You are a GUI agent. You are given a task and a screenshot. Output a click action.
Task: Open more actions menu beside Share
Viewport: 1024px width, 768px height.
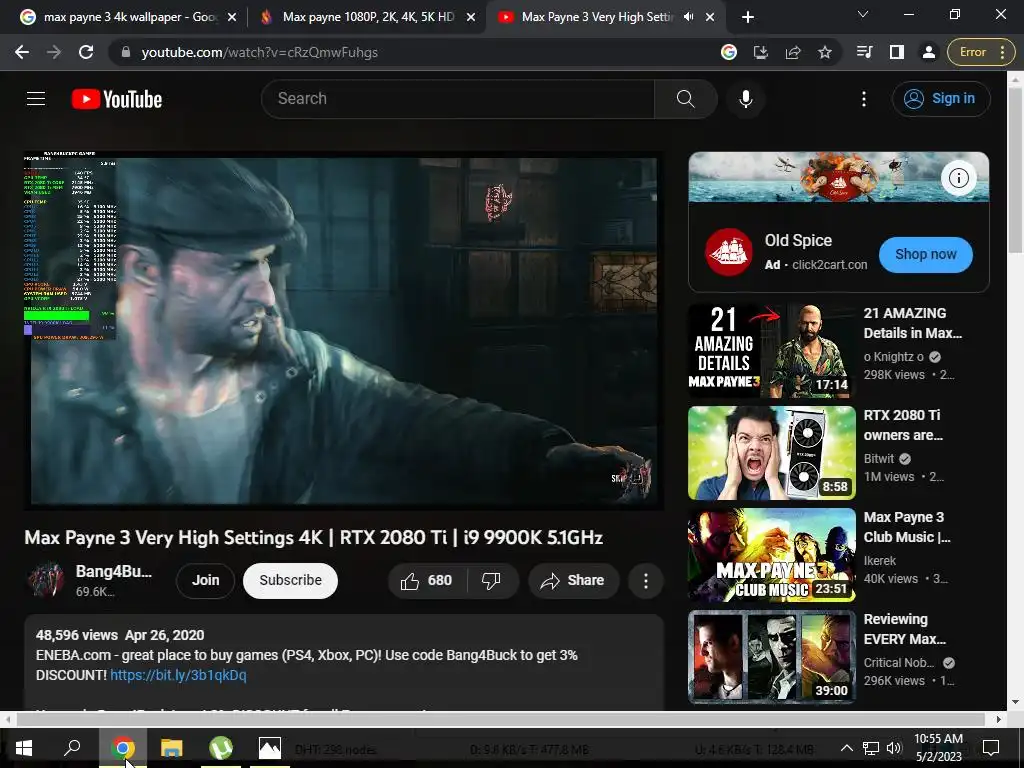[645, 581]
